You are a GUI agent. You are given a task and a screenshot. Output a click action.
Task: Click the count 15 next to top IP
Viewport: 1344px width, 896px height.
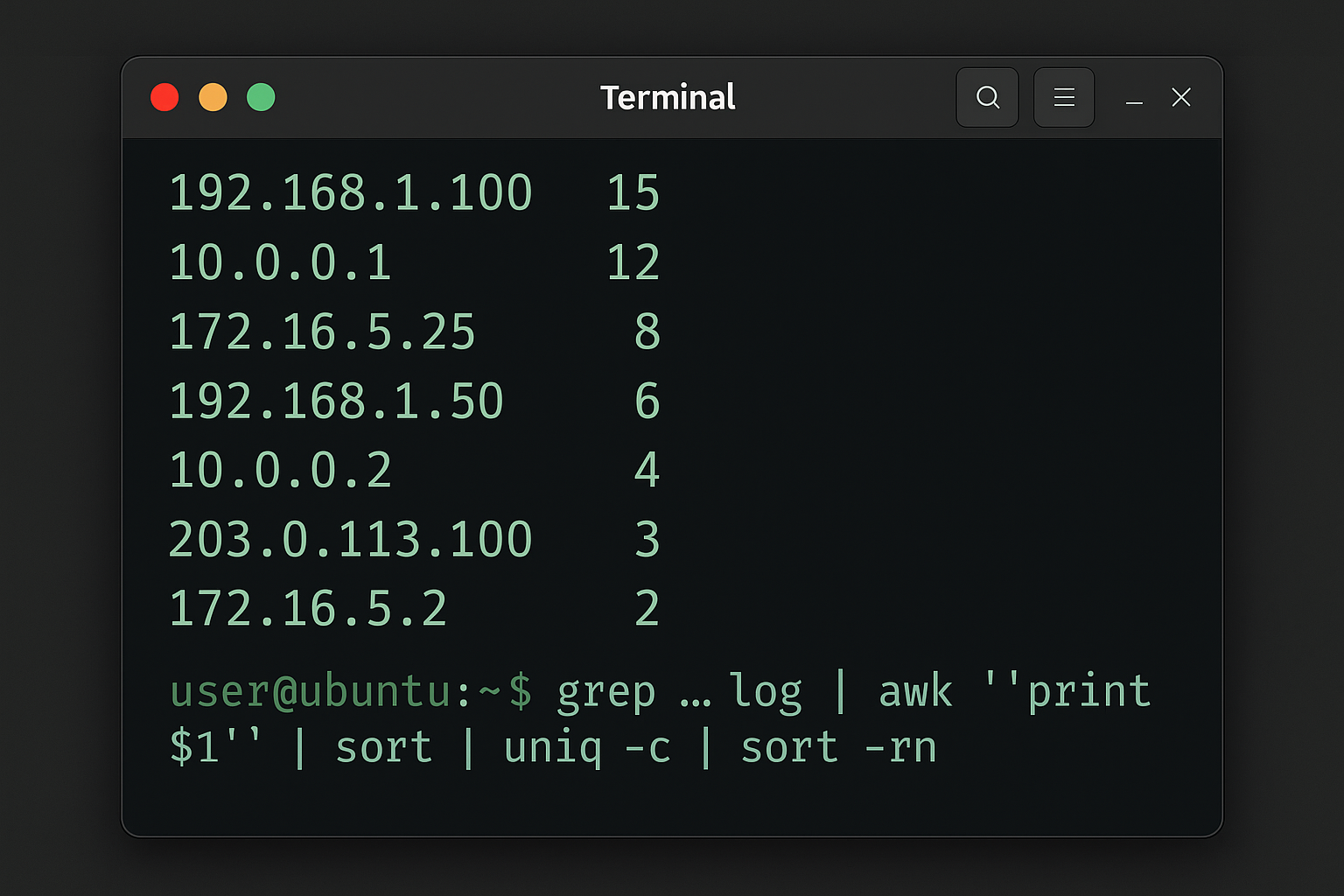633,192
